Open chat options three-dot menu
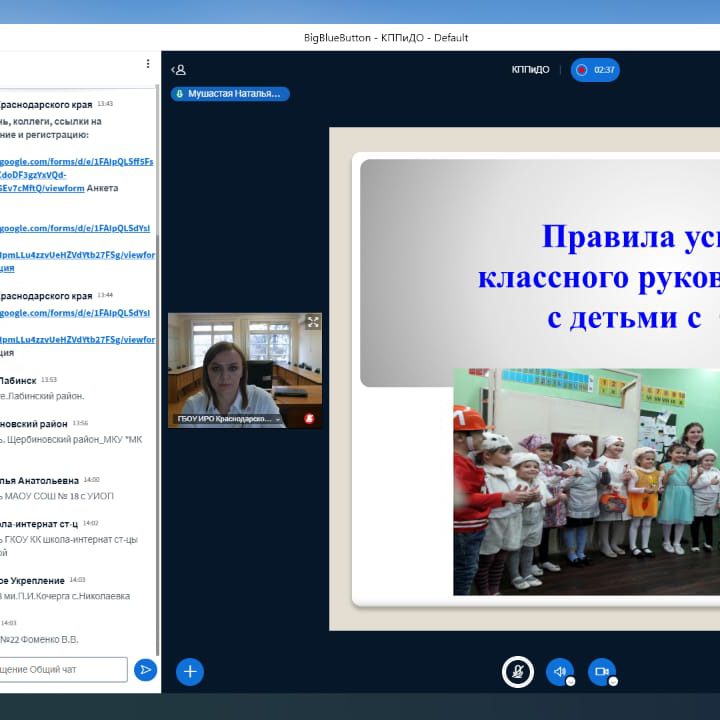Screen dimensions: 720x720 tap(148, 63)
